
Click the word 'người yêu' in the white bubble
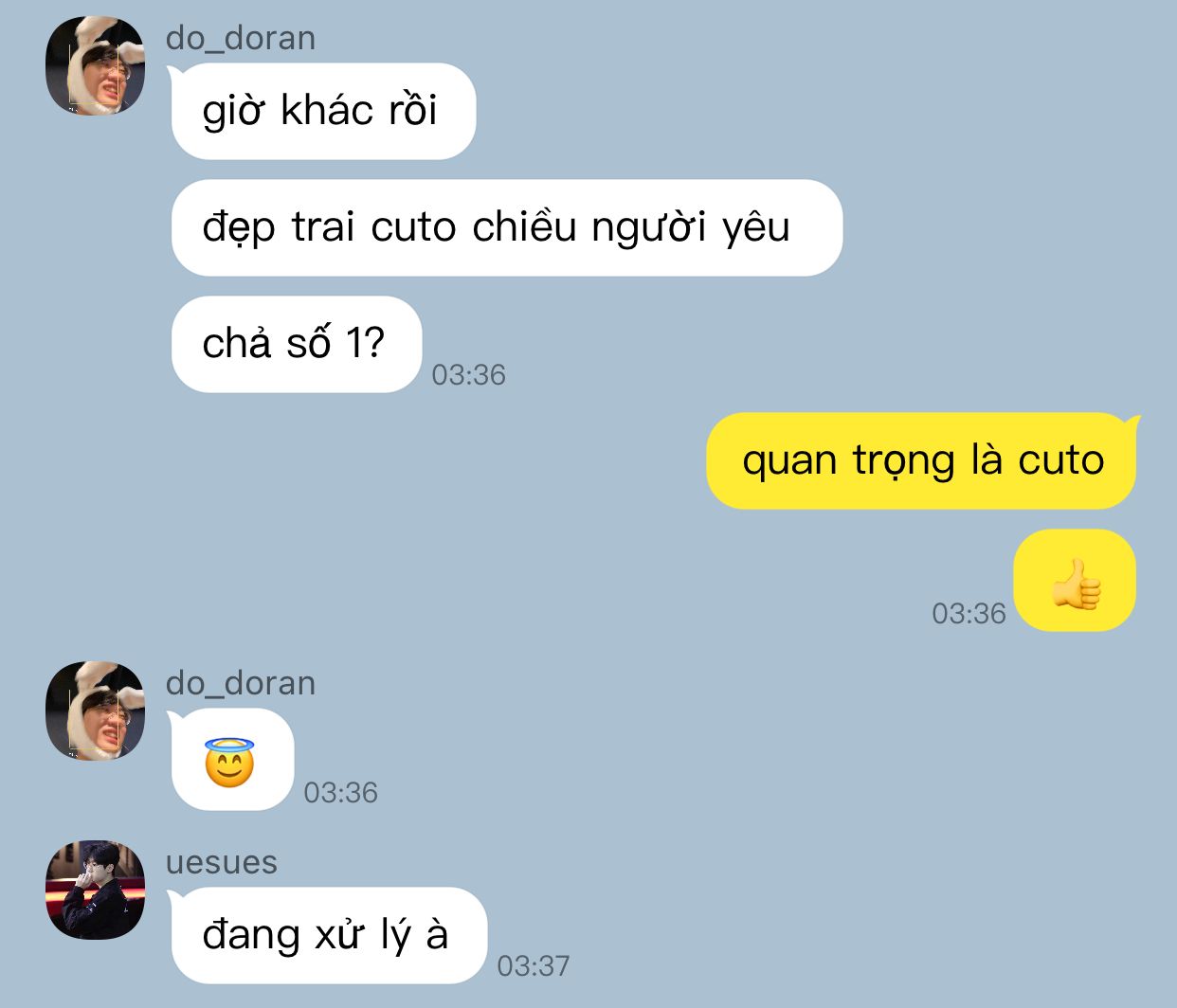[691, 229]
